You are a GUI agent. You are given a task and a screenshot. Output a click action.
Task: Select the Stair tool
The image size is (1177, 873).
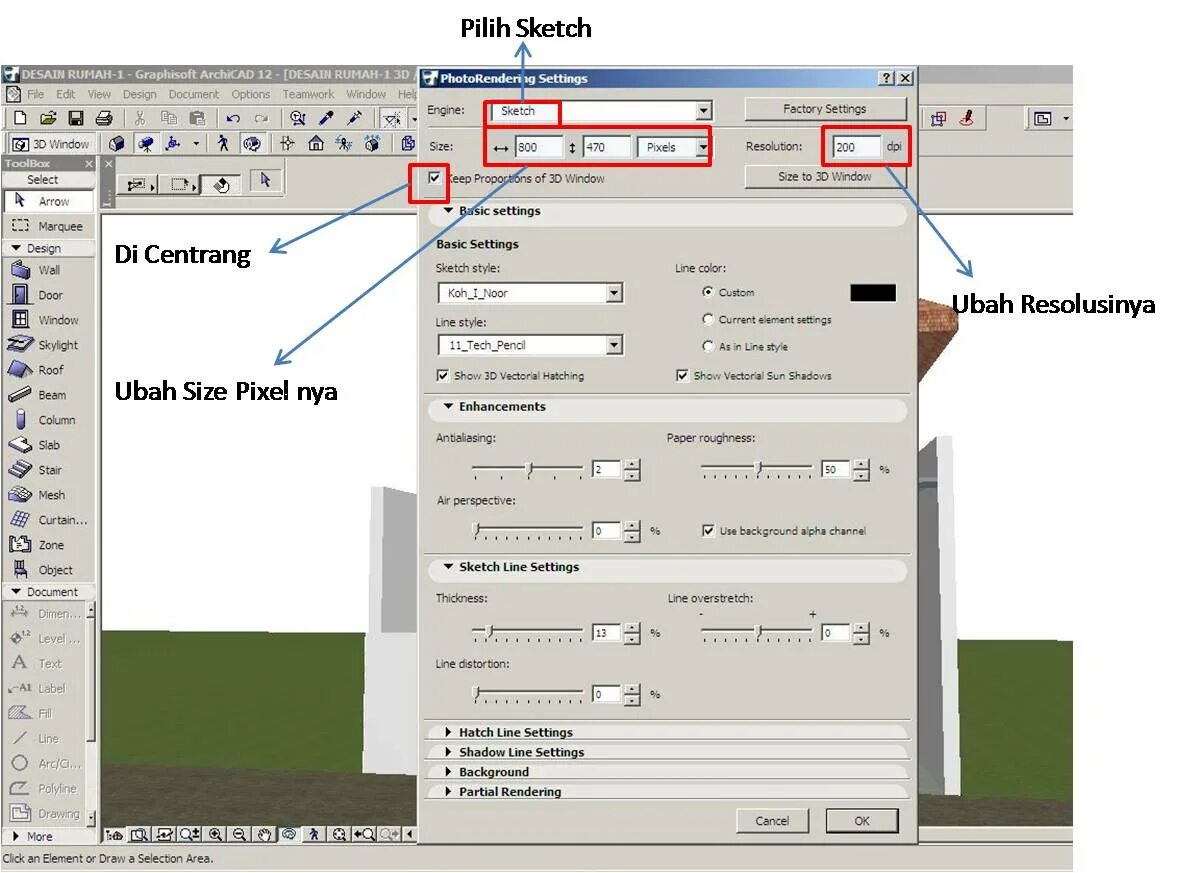point(49,470)
